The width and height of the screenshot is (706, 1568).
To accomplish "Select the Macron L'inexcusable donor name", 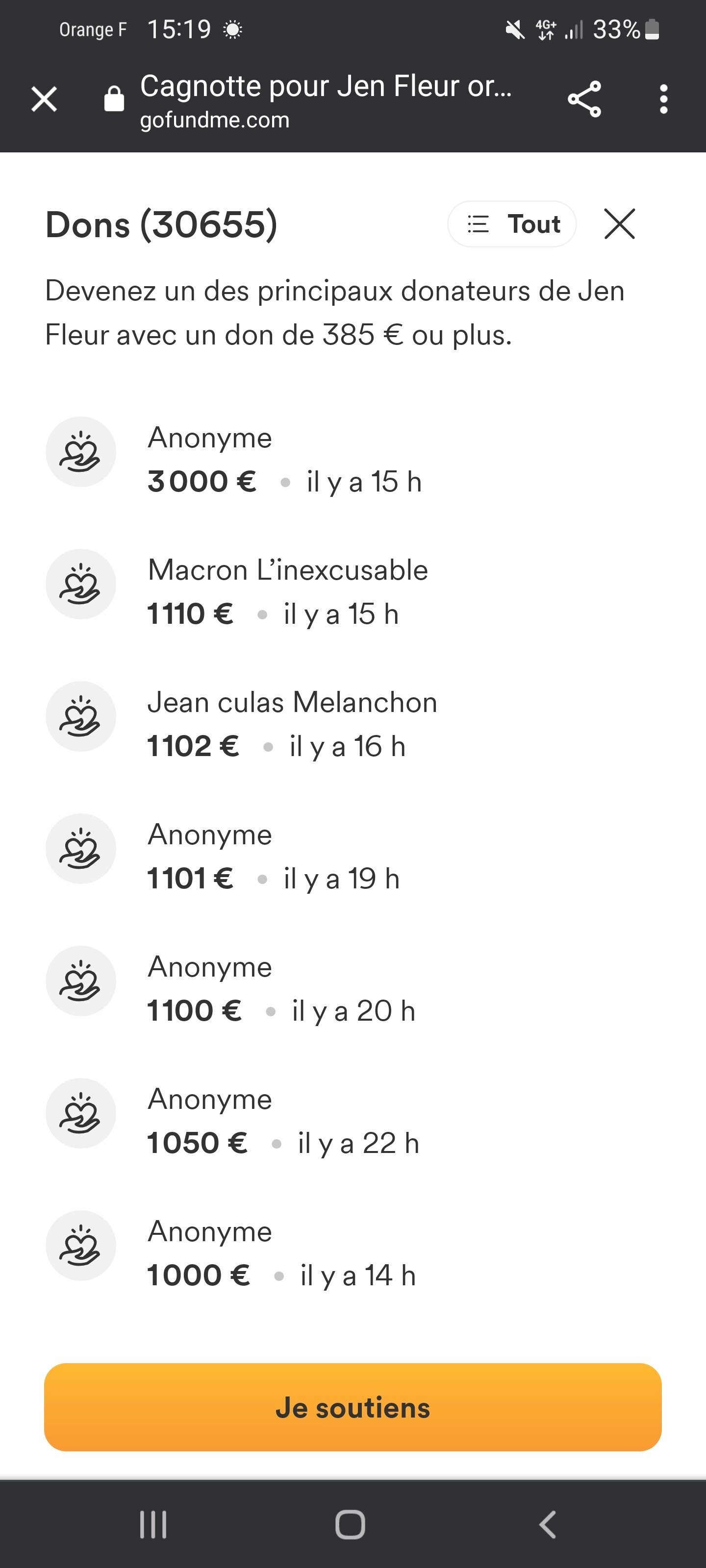I will point(288,570).
